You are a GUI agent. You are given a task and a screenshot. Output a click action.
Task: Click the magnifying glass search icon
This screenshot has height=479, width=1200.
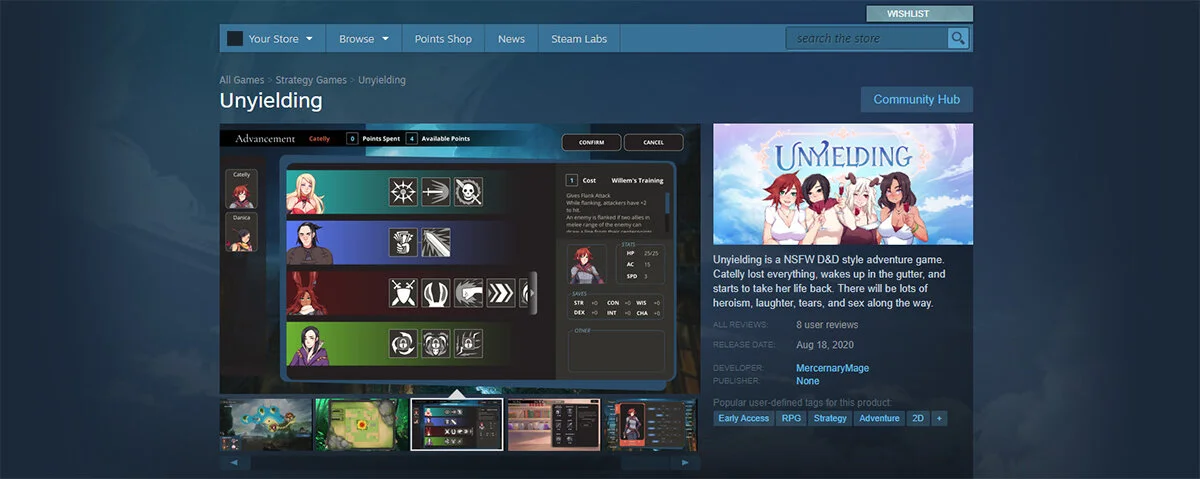958,38
